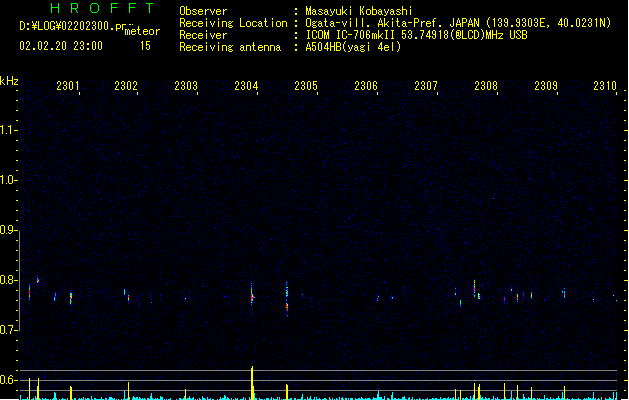The height and width of the screenshot is (400, 629).
Task: Click the 1.1 kHz frequency label
Action: [x=8, y=130]
